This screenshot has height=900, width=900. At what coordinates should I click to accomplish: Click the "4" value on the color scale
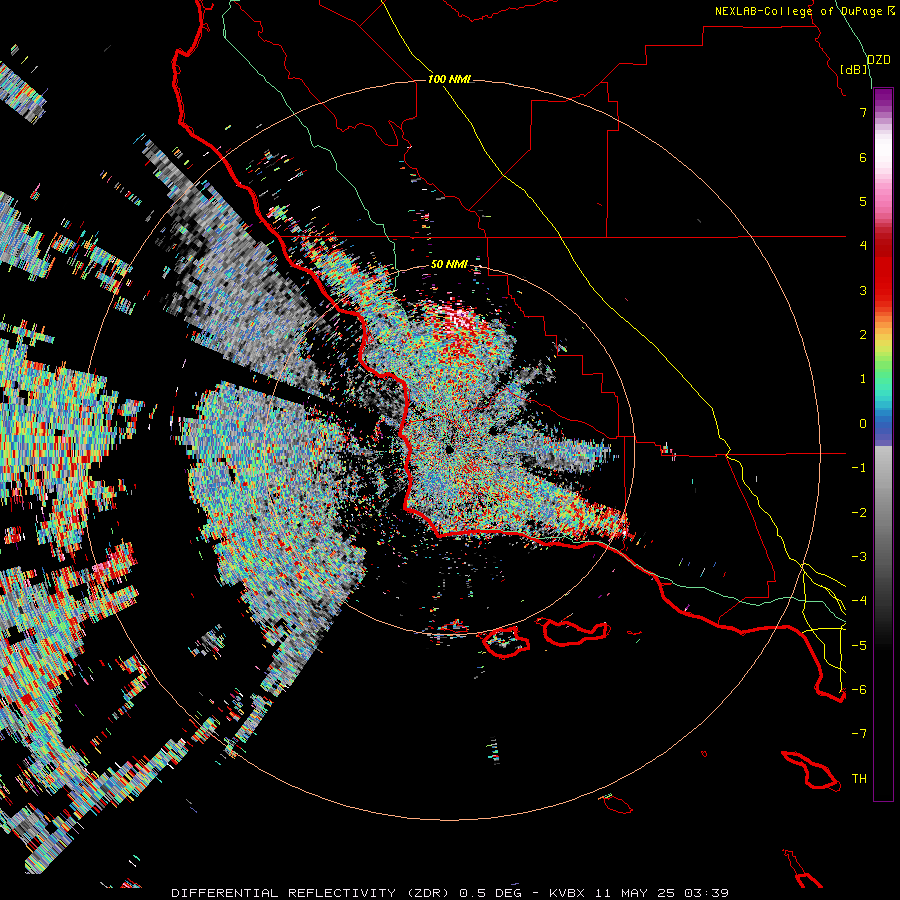coord(863,246)
